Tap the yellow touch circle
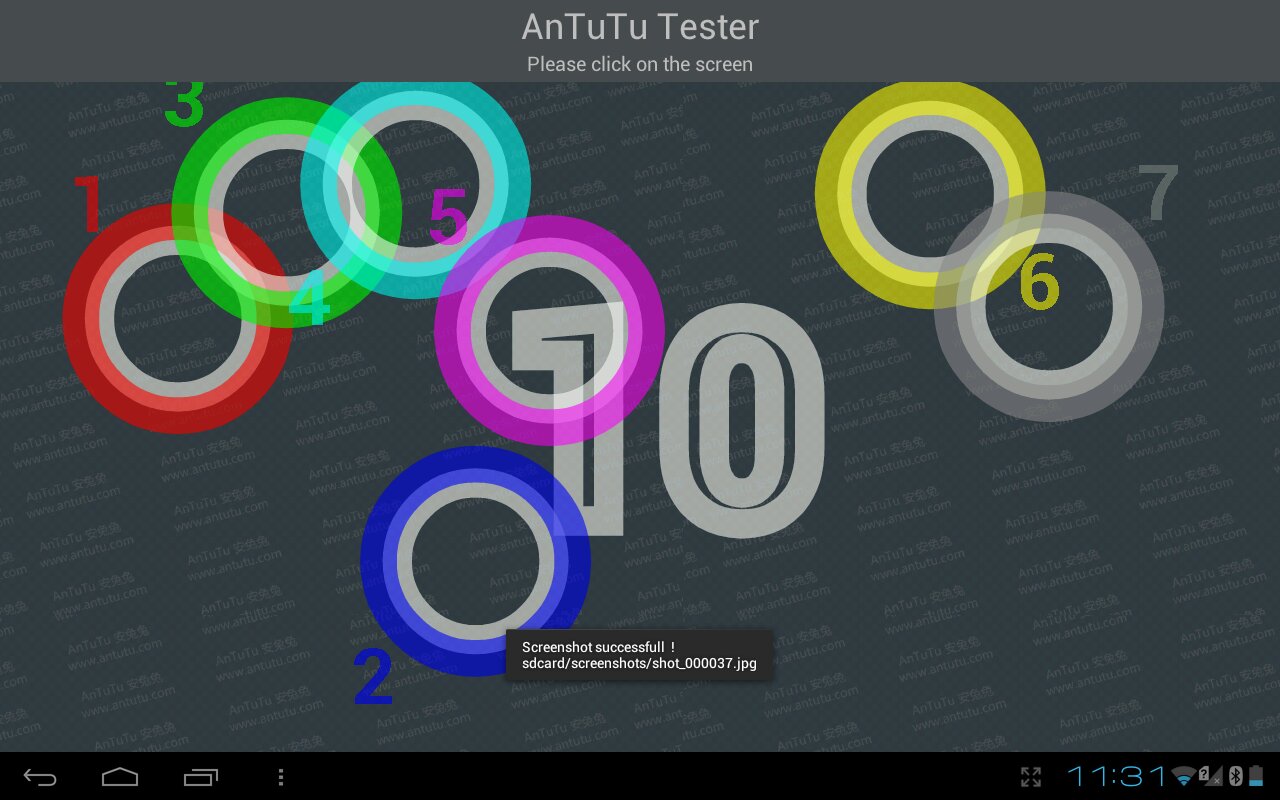The height and width of the screenshot is (800, 1280). pos(930,194)
